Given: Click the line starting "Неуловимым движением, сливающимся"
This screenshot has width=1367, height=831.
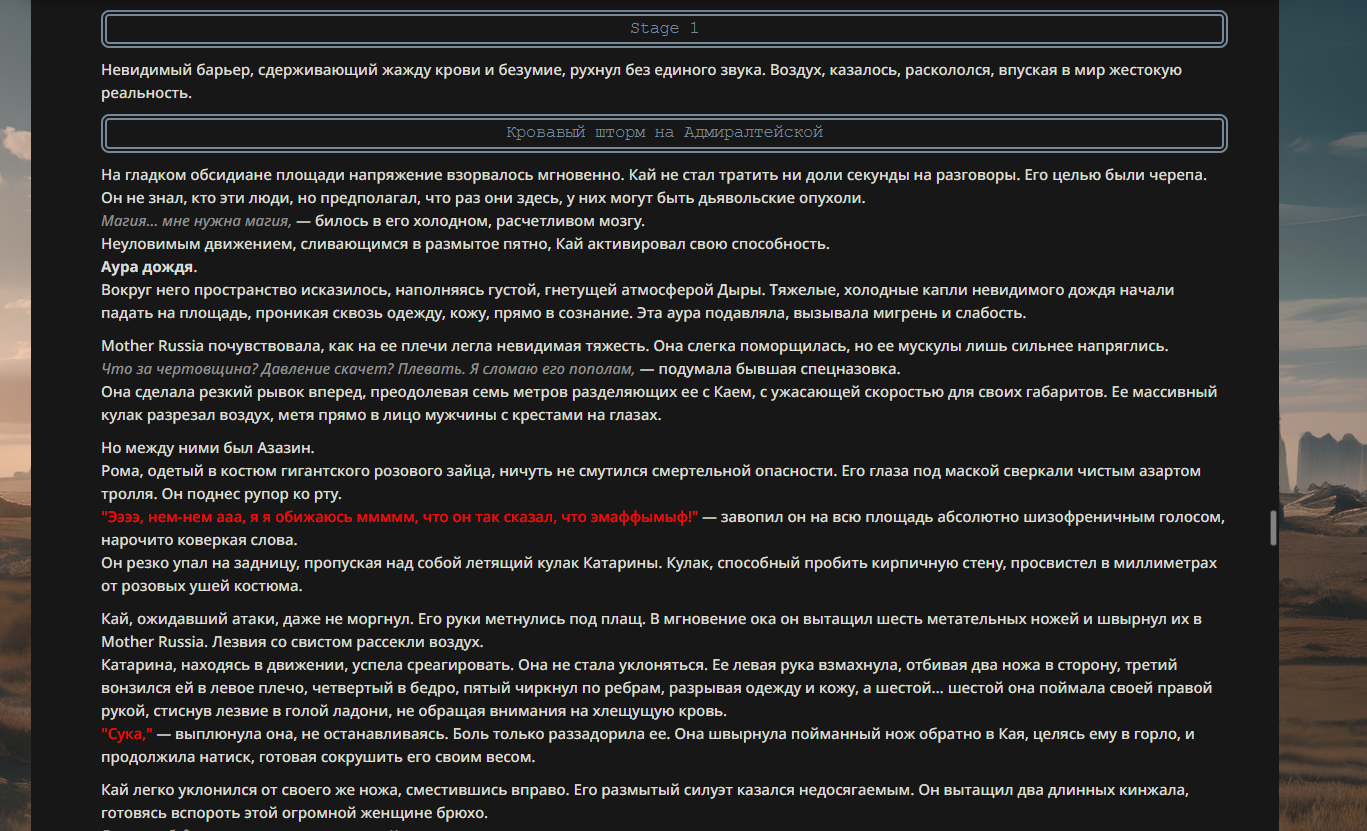Looking at the screenshot, I should pyautogui.click(x=465, y=244).
